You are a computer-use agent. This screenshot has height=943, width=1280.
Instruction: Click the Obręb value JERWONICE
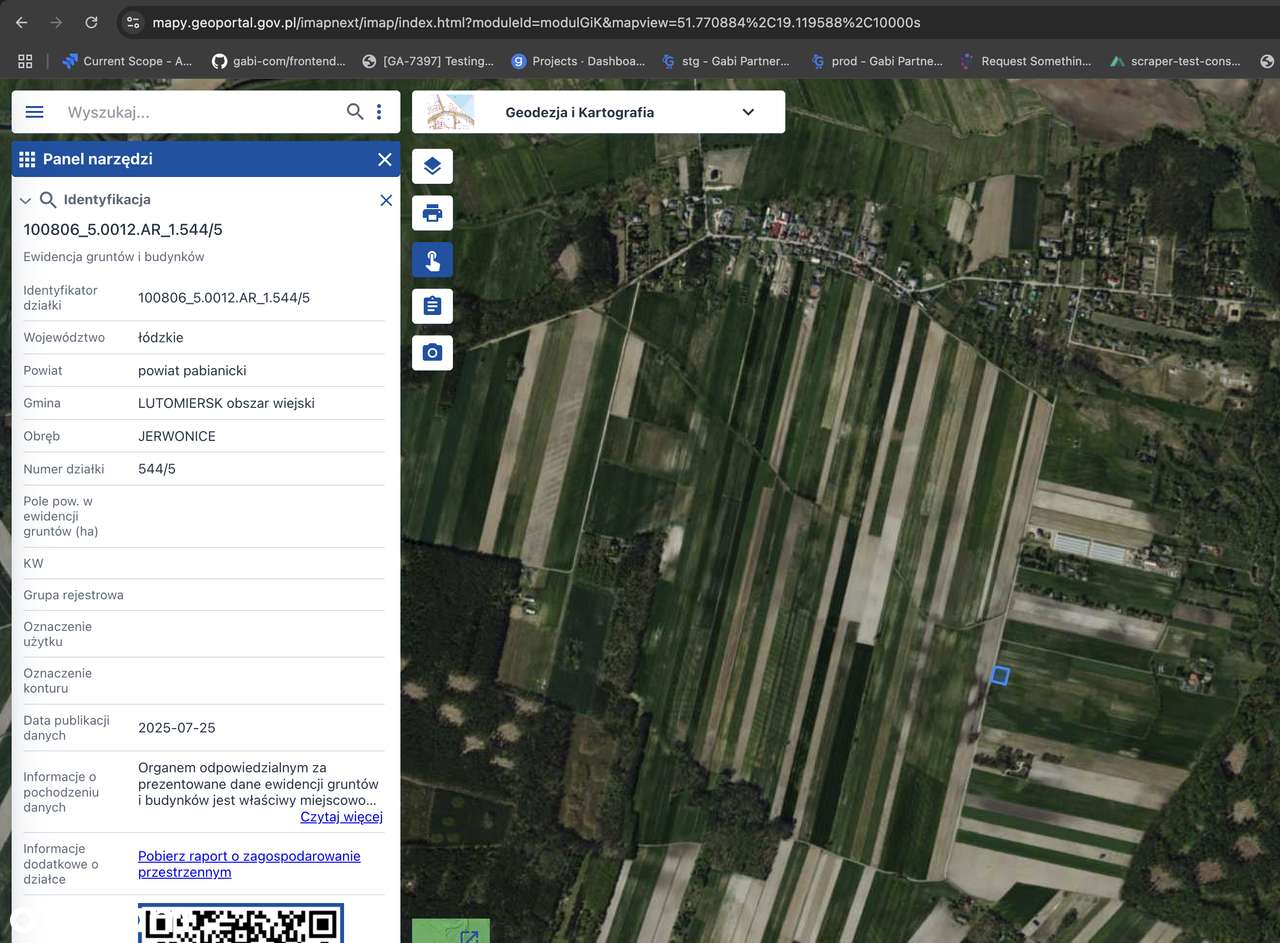pyautogui.click(x=177, y=437)
